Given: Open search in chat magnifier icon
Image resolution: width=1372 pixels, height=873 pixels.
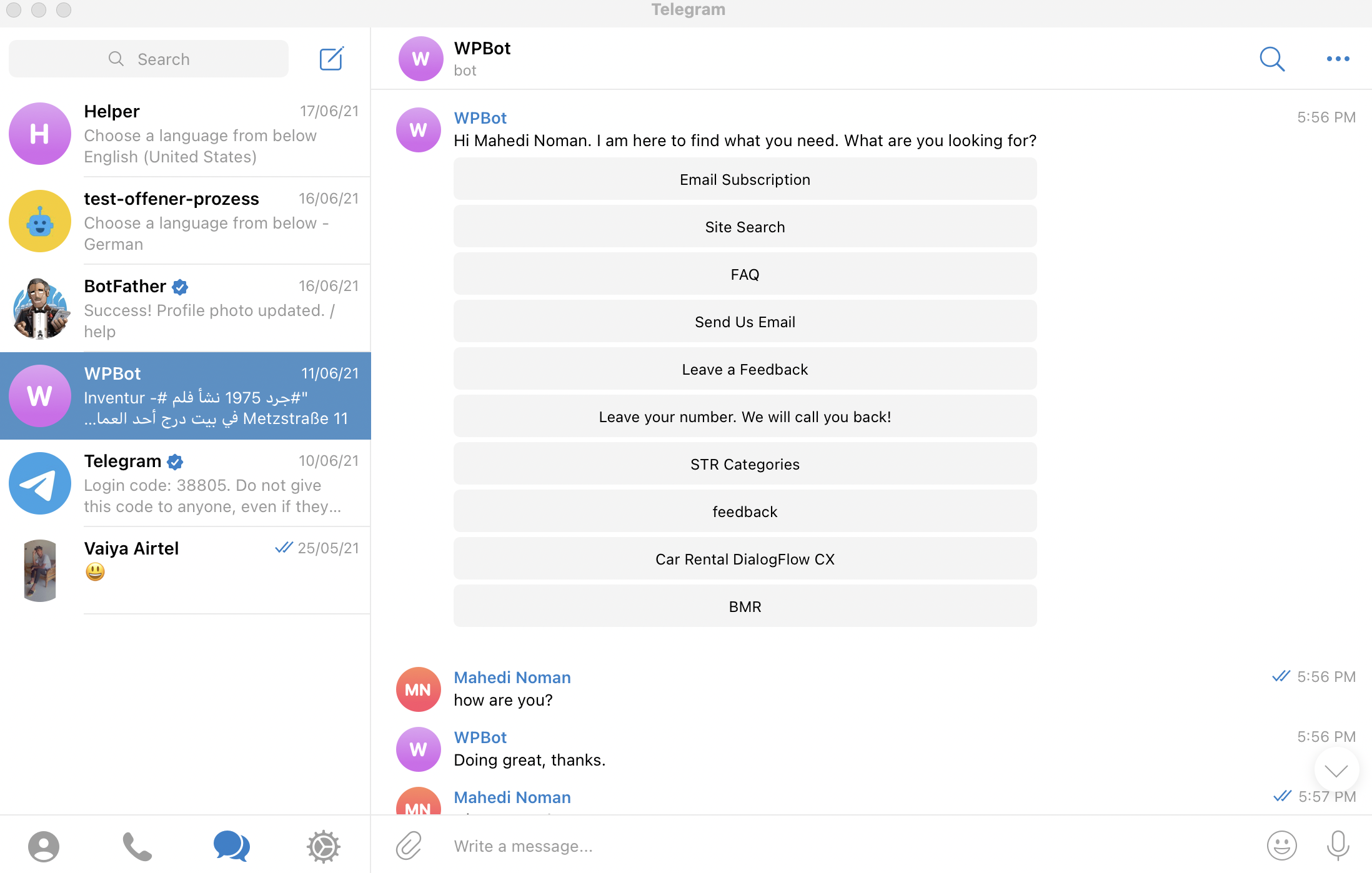Looking at the screenshot, I should [x=1271, y=59].
